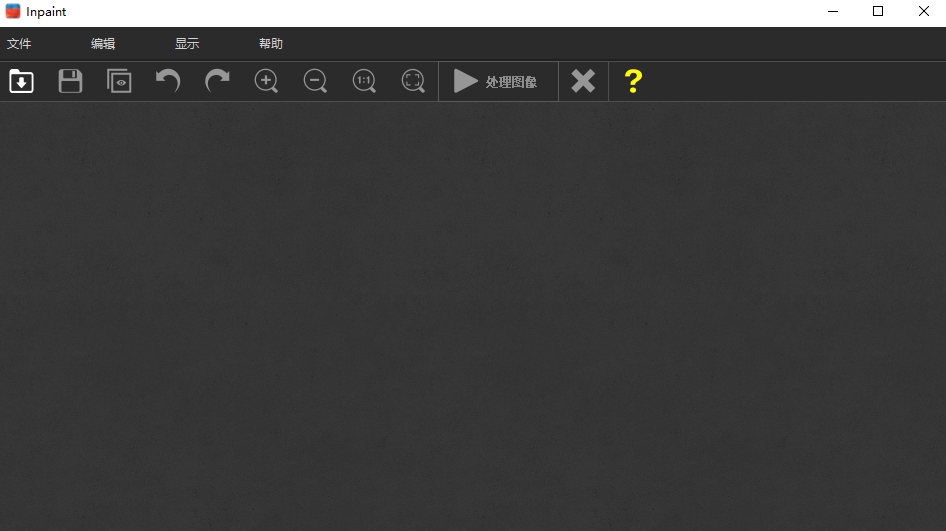Click the Inpaint app icon in title bar

tap(13, 11)
